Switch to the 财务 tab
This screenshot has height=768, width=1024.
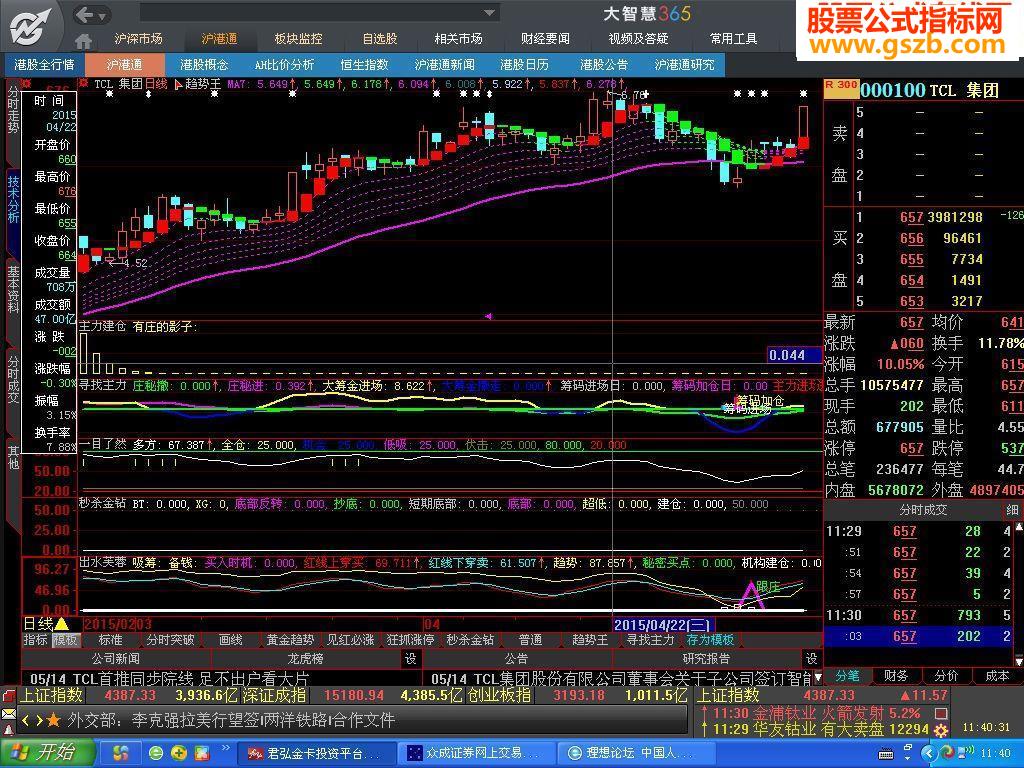click(x=895, y=676)
